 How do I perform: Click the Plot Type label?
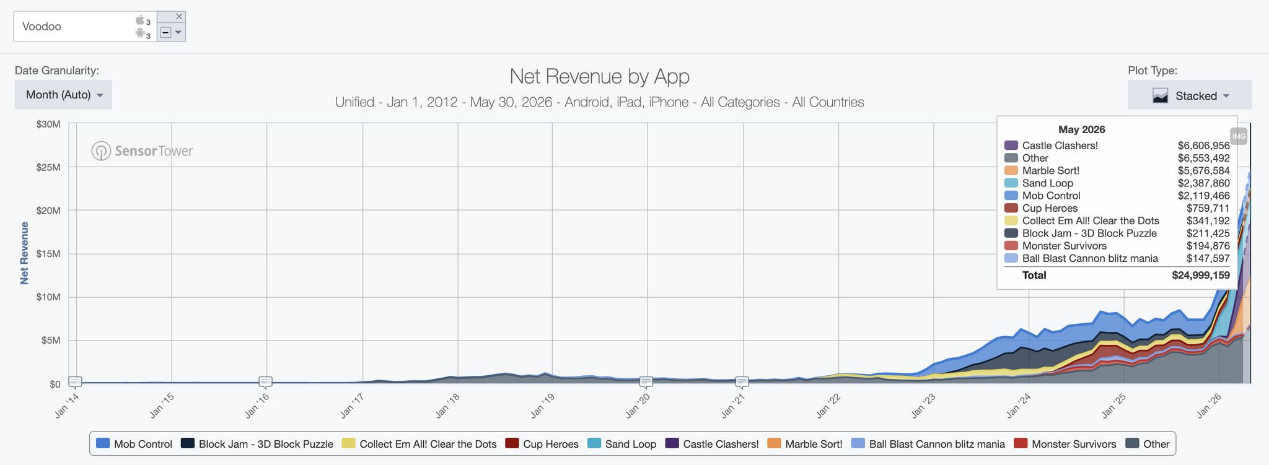(x=1152, y=70)
